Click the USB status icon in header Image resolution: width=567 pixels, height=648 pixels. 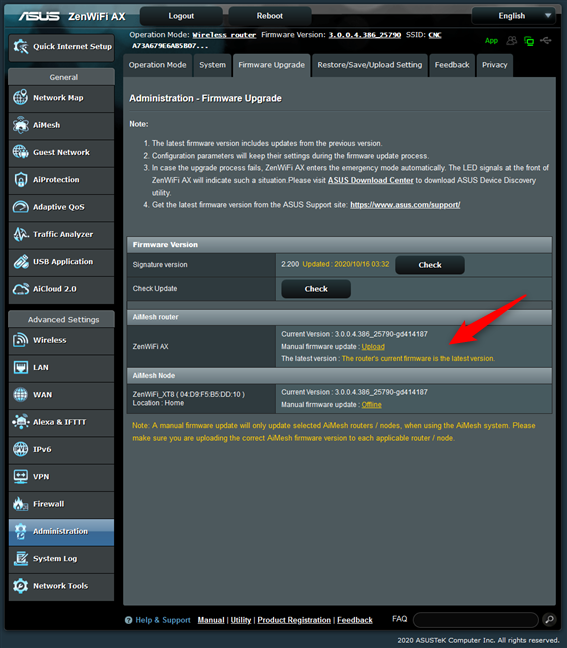pyautogui.click(x=546, y=40)
